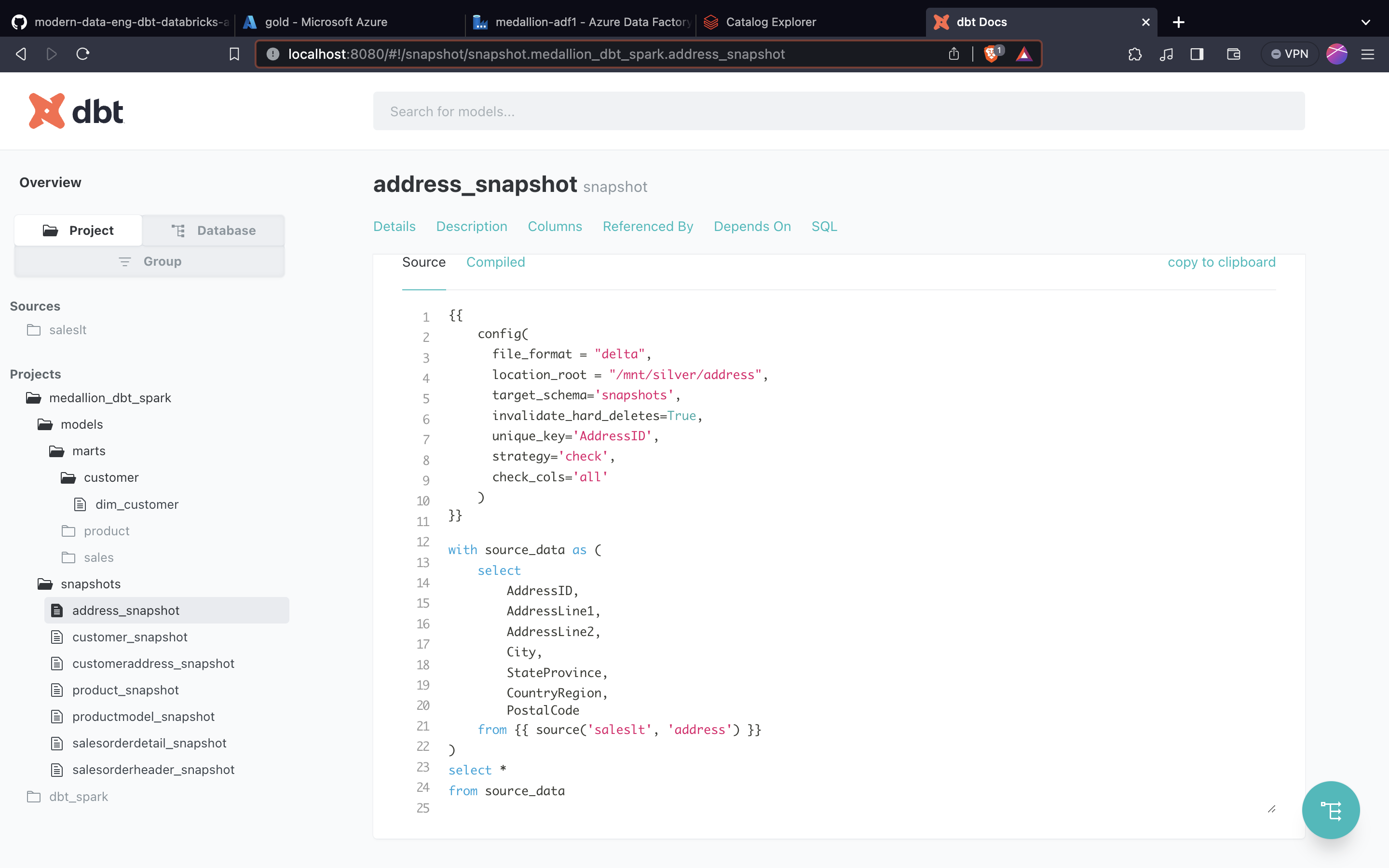The height and width of the screenshot is (868, 1389).
Task: Close the dbt Docs tab
Action: coord(1145,22)
